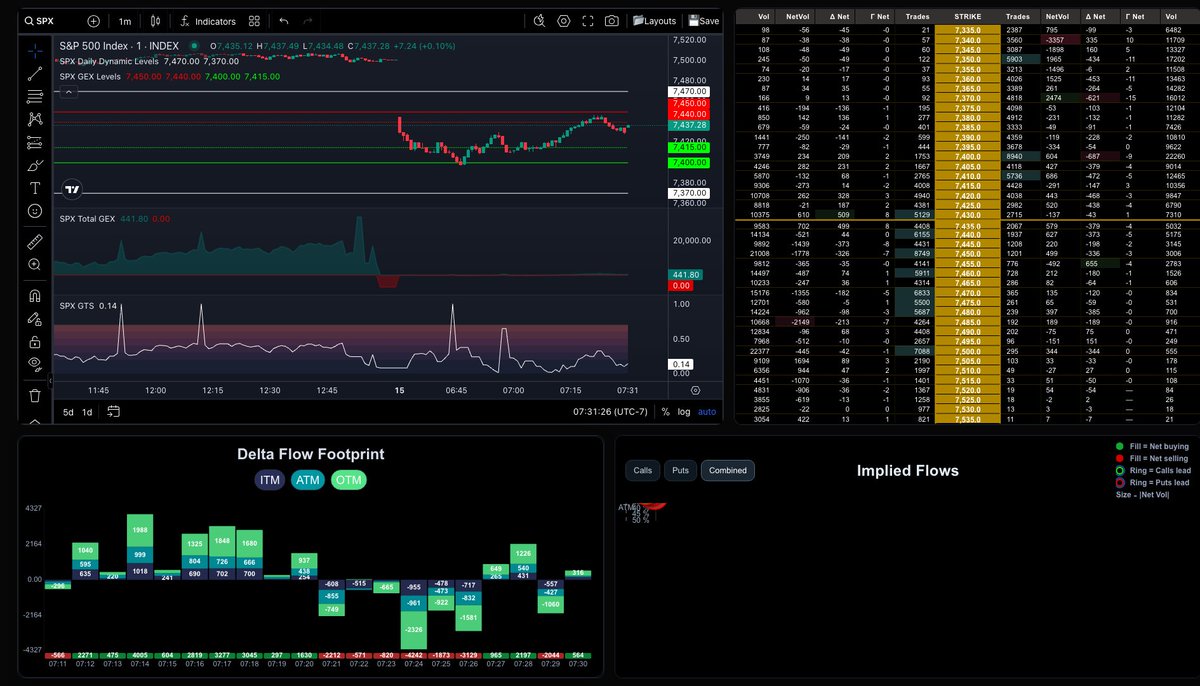
Task: Collapse the drawing toolbar side arrow
Action: 51,382
